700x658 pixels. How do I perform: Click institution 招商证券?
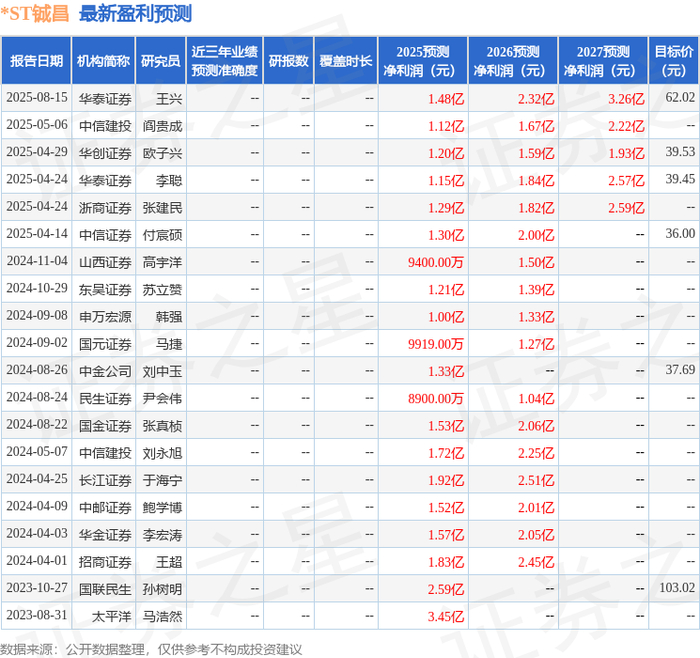pos(105,562)
